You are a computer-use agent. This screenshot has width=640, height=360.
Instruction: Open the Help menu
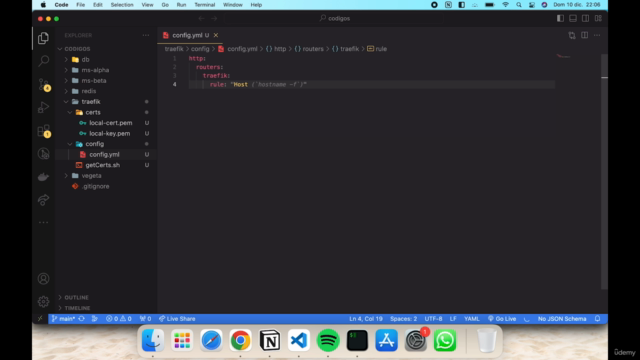coord(256,5)
